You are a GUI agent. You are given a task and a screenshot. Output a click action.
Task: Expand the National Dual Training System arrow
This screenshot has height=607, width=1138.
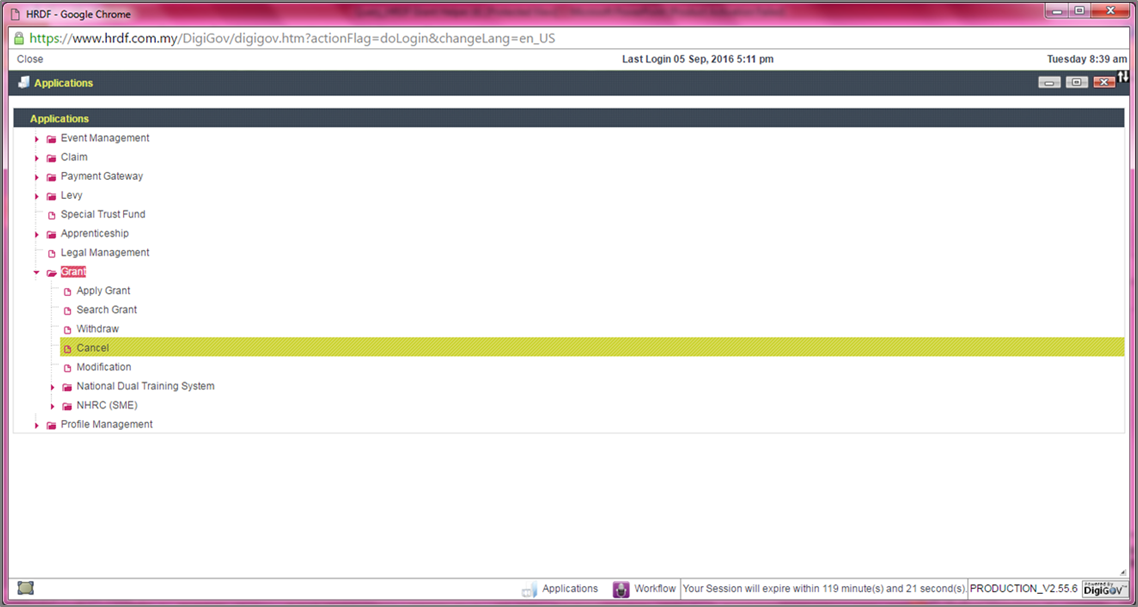[x=52, y=387]
